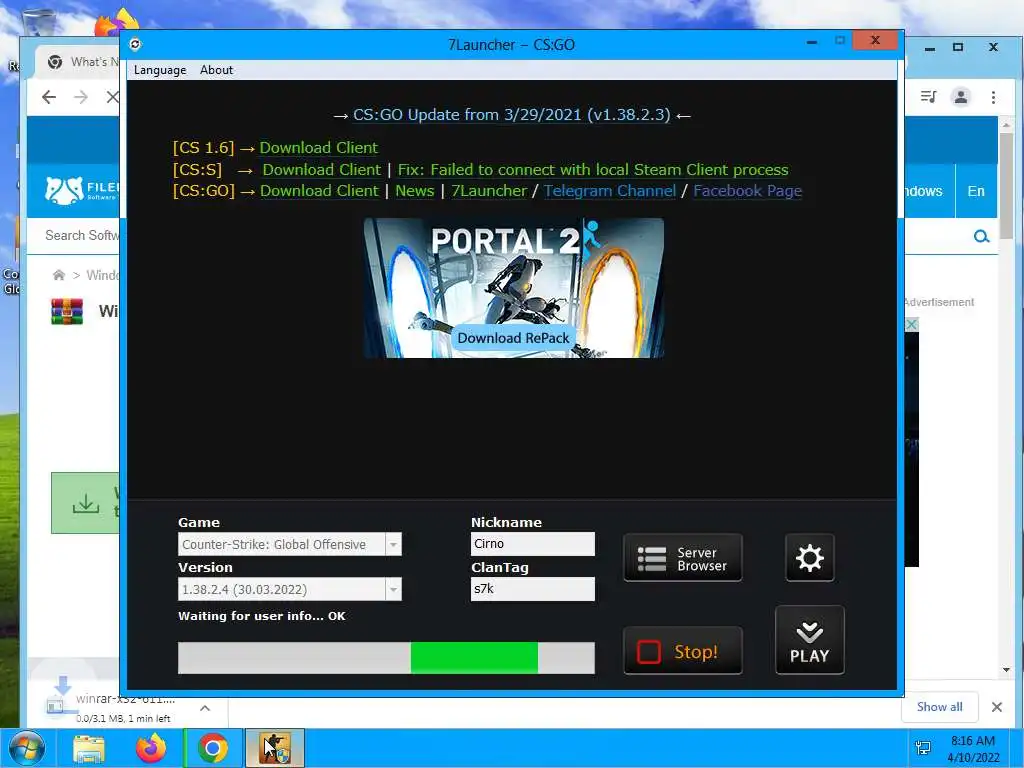
Task: Click the 7Launcher taskbar icon
Action: pos(275,748)
